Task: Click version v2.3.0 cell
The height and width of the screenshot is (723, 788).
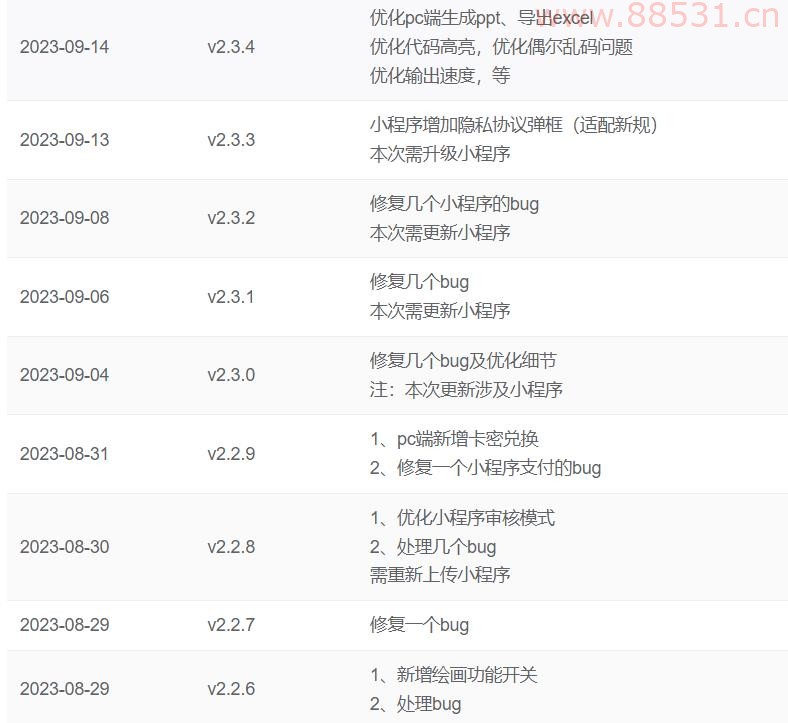Action: click(x=231, y=375)
